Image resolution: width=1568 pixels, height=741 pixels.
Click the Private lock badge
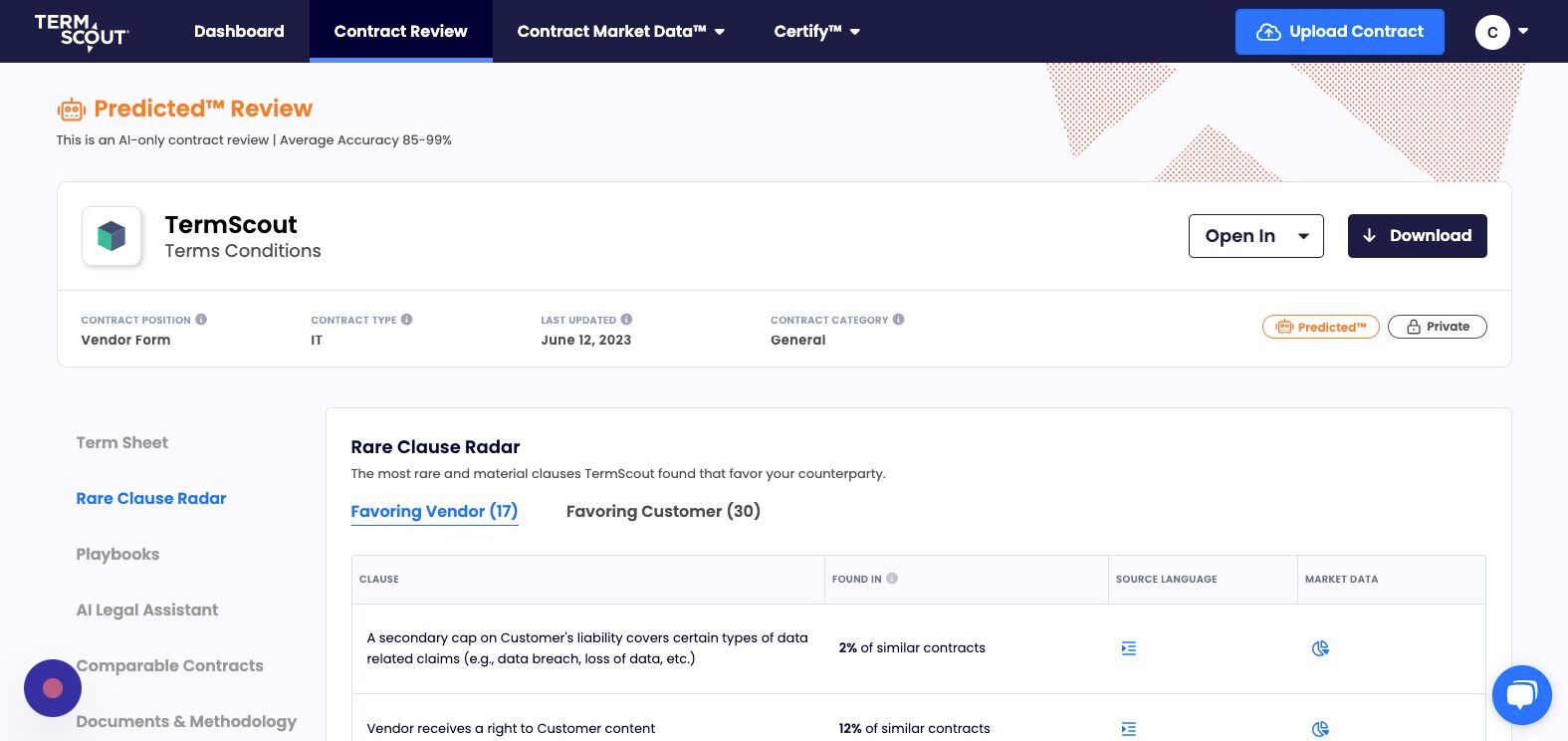(x=1437, y=327)
